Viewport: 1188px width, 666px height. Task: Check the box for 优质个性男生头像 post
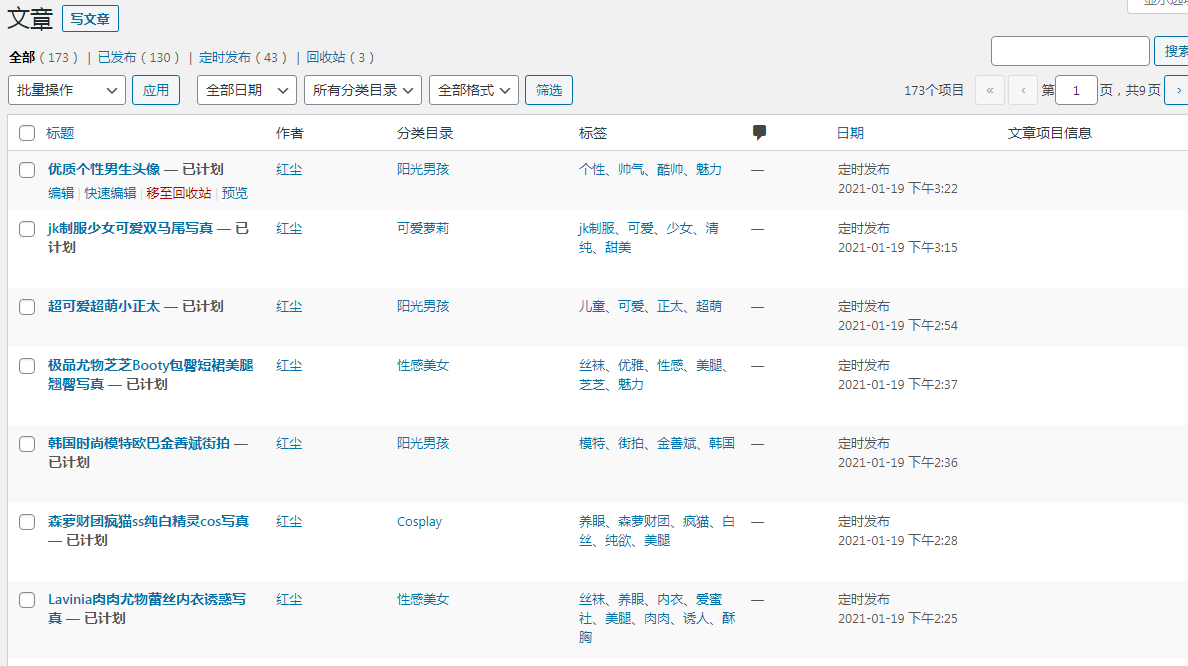pyautogui.click(x=27, y=170)
